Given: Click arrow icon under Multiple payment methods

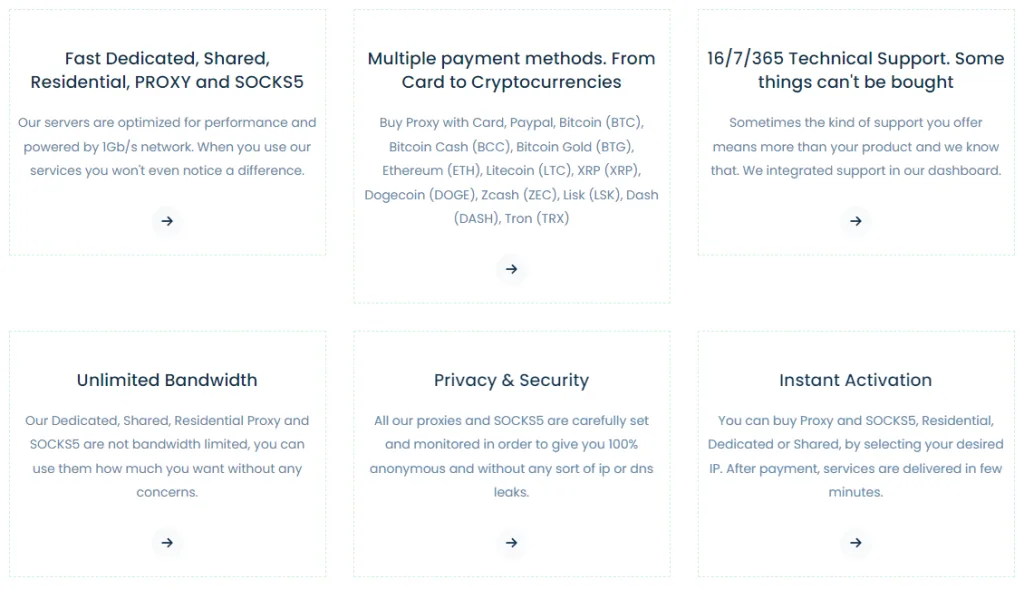Looking at the screenshot, I should (x=511, y=269).
